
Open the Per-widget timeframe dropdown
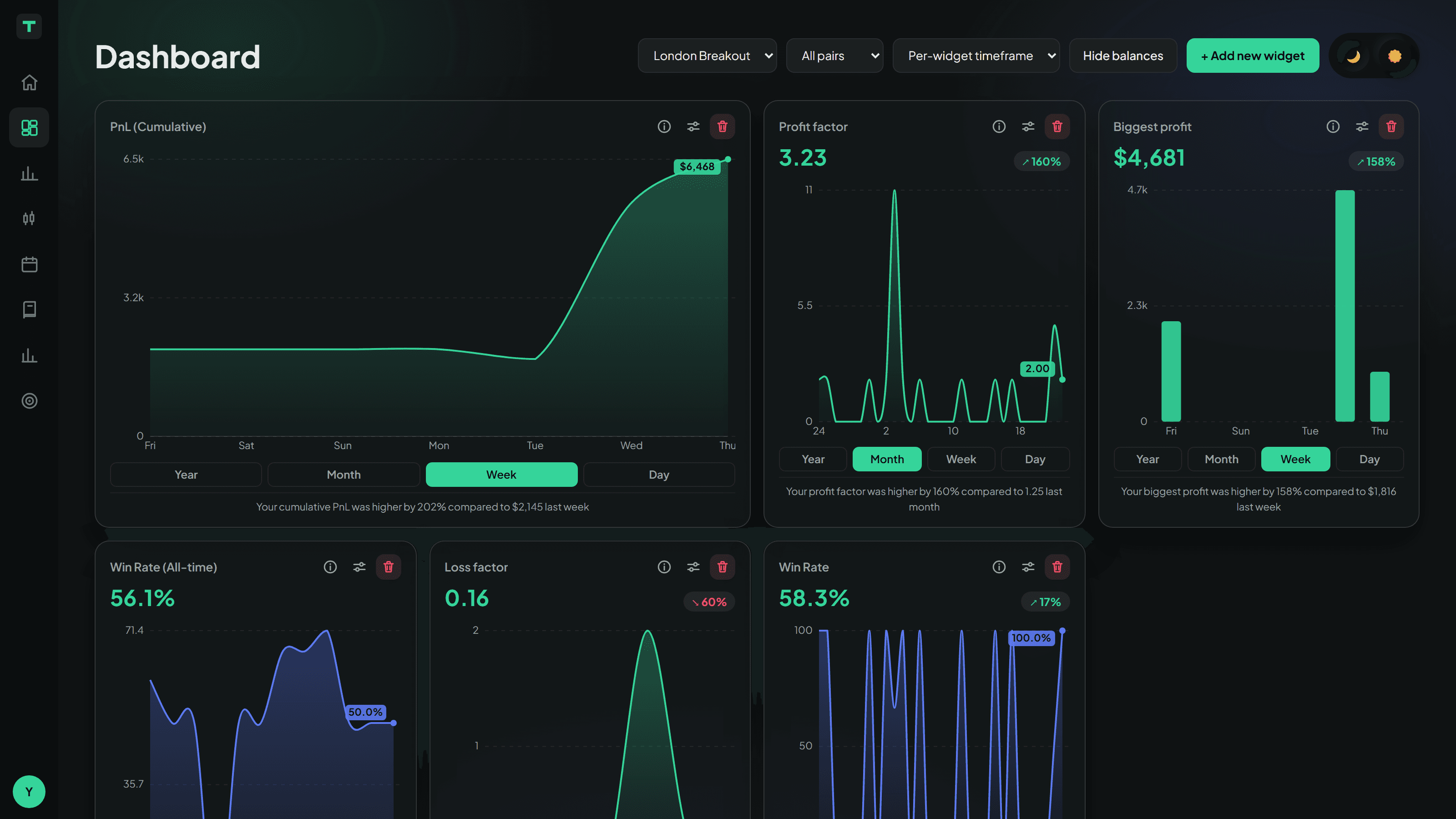point(976,56)
